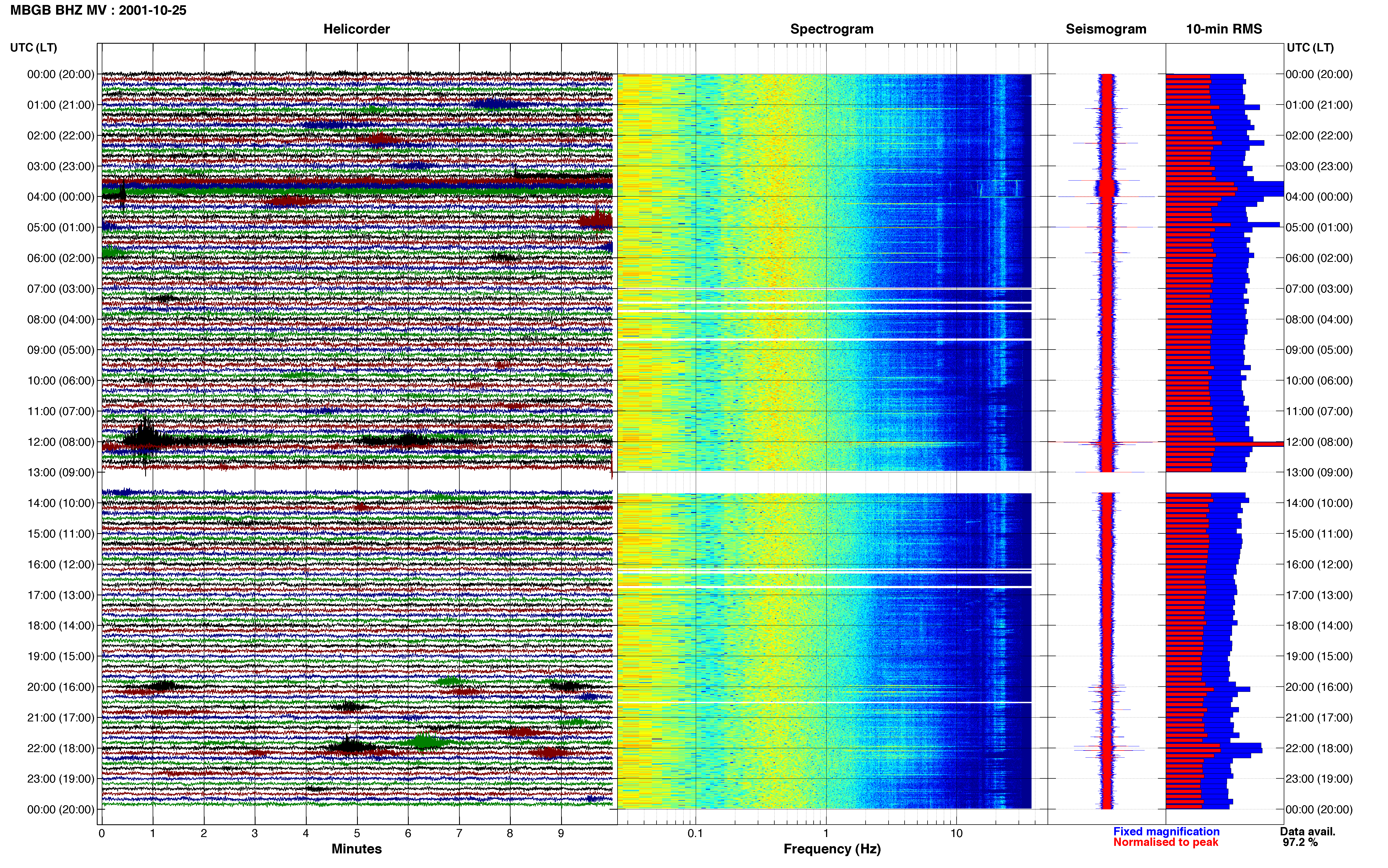1388x868 pixels.
Task: Click the 2 tick on the Minutes axis
Action: [204, 833]
